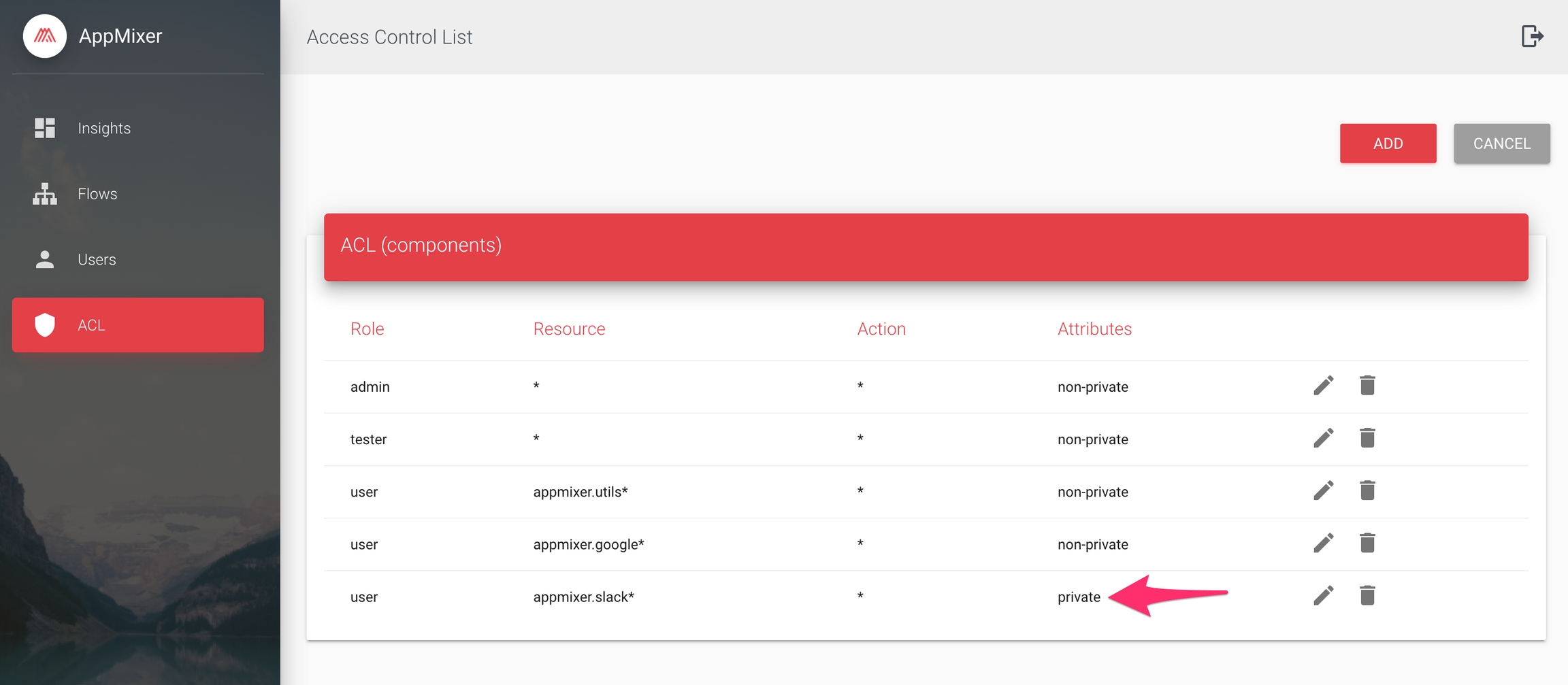This screenshot has height=685, width=1568.
Task: Edit the admin role ACL rule
Action: pyautogui.click(x=1323, y=386)
